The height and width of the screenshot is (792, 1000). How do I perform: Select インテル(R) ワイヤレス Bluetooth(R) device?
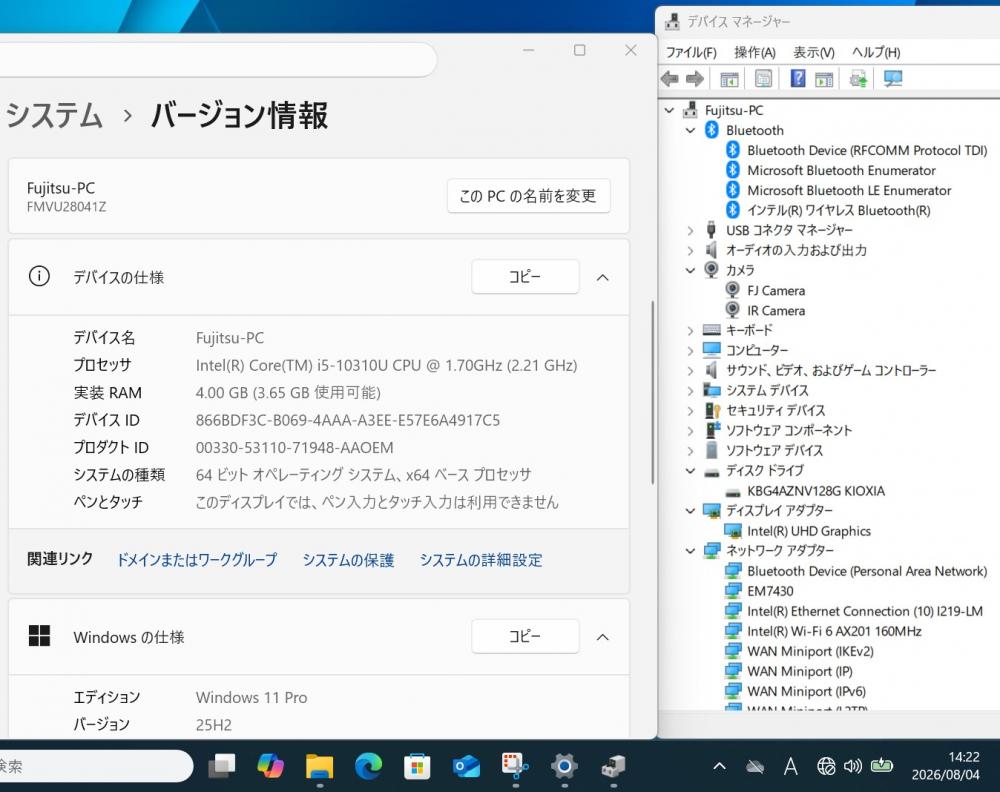pyautogui.click(x=839, y=210)
